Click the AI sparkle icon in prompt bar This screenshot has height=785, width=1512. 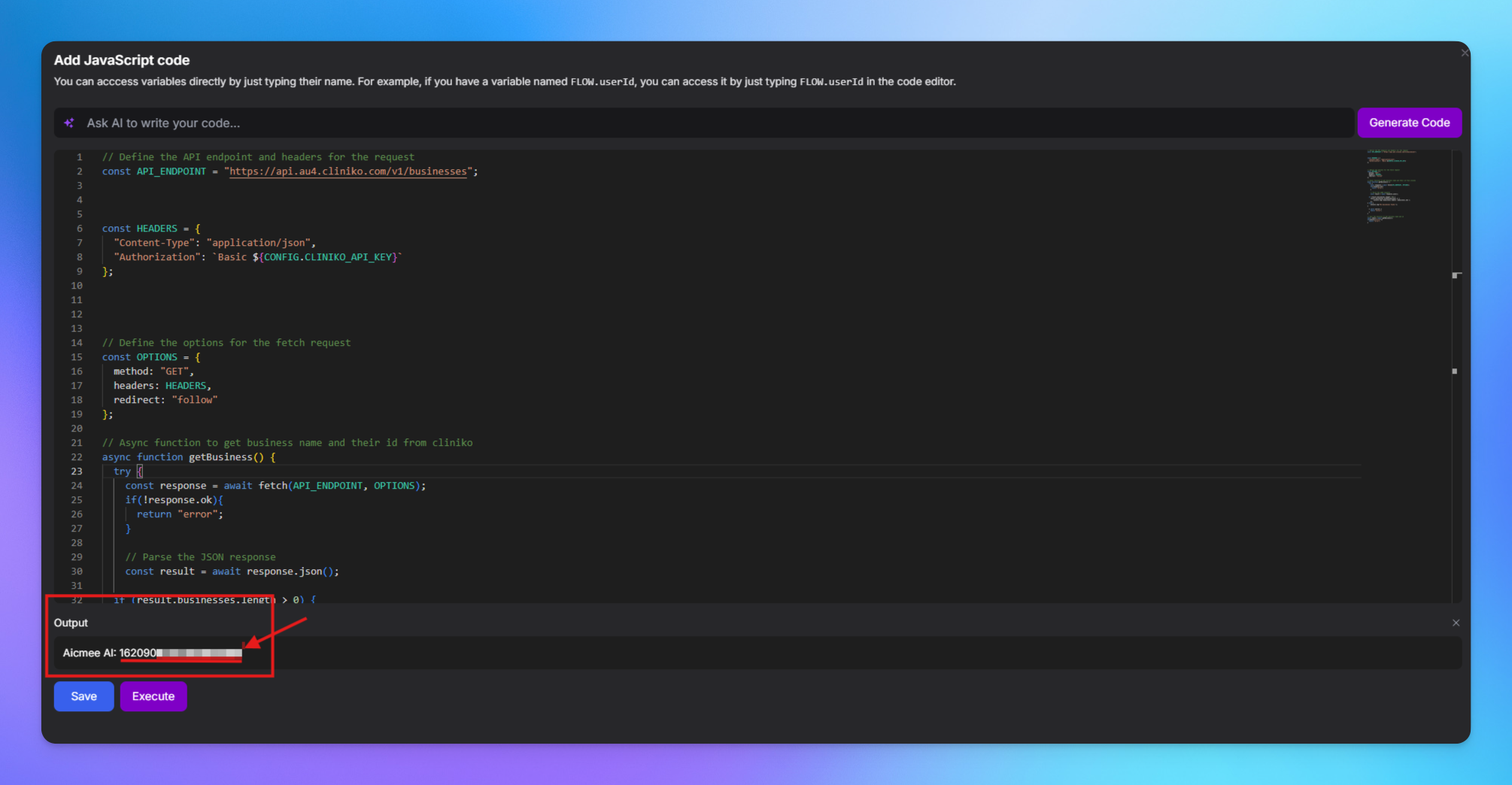pyautogui.click(x=69, y=123)
